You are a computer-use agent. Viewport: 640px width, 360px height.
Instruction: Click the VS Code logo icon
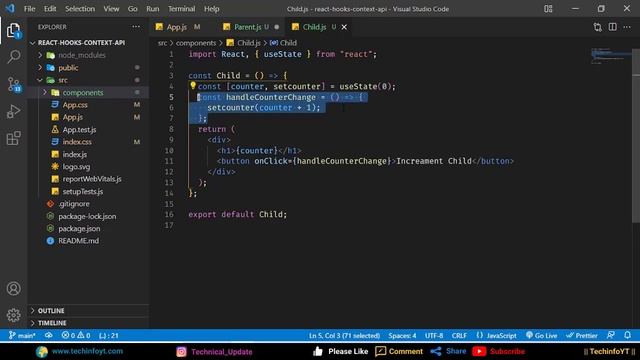pos(10,9)
